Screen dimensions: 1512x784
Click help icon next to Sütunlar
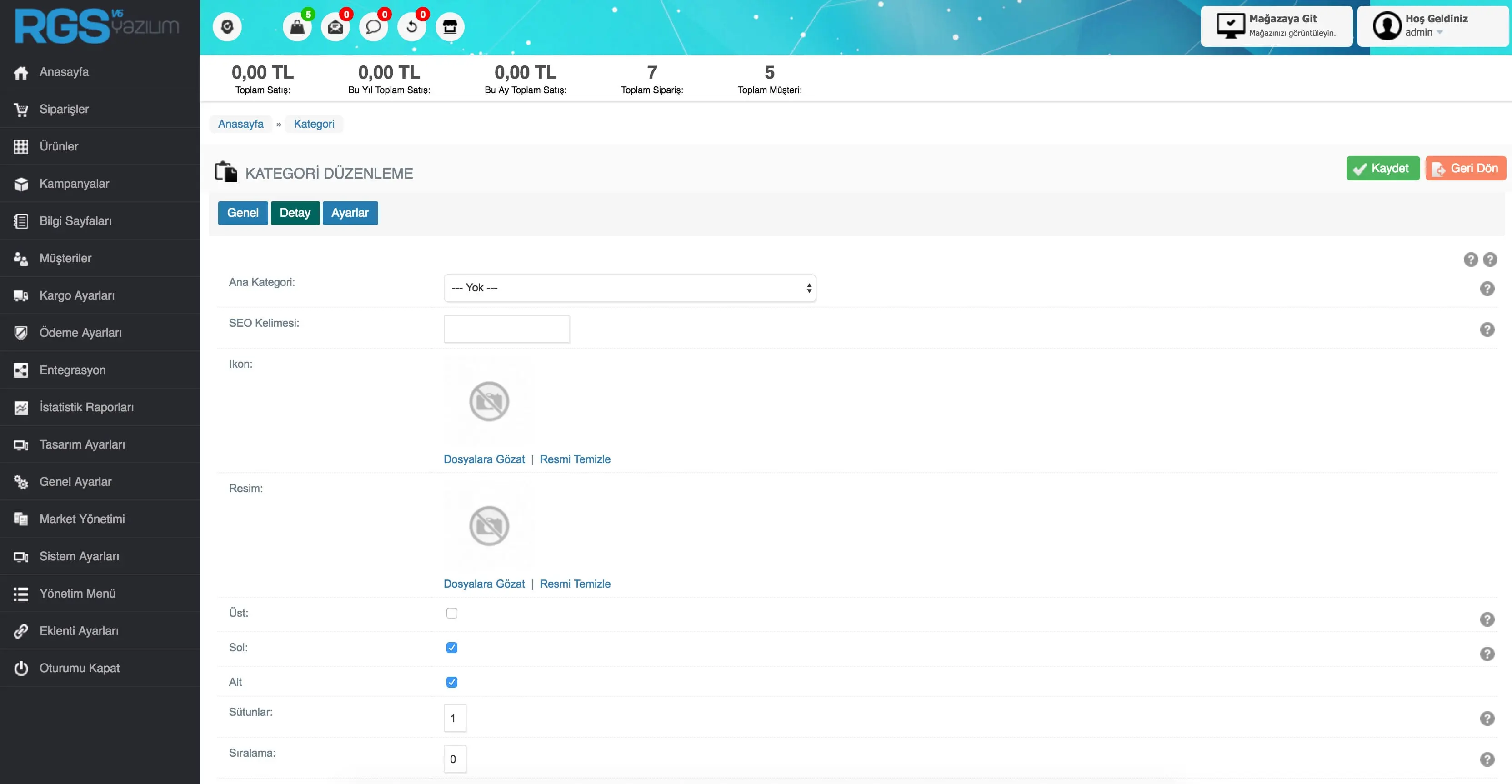tap(1487, 718)
